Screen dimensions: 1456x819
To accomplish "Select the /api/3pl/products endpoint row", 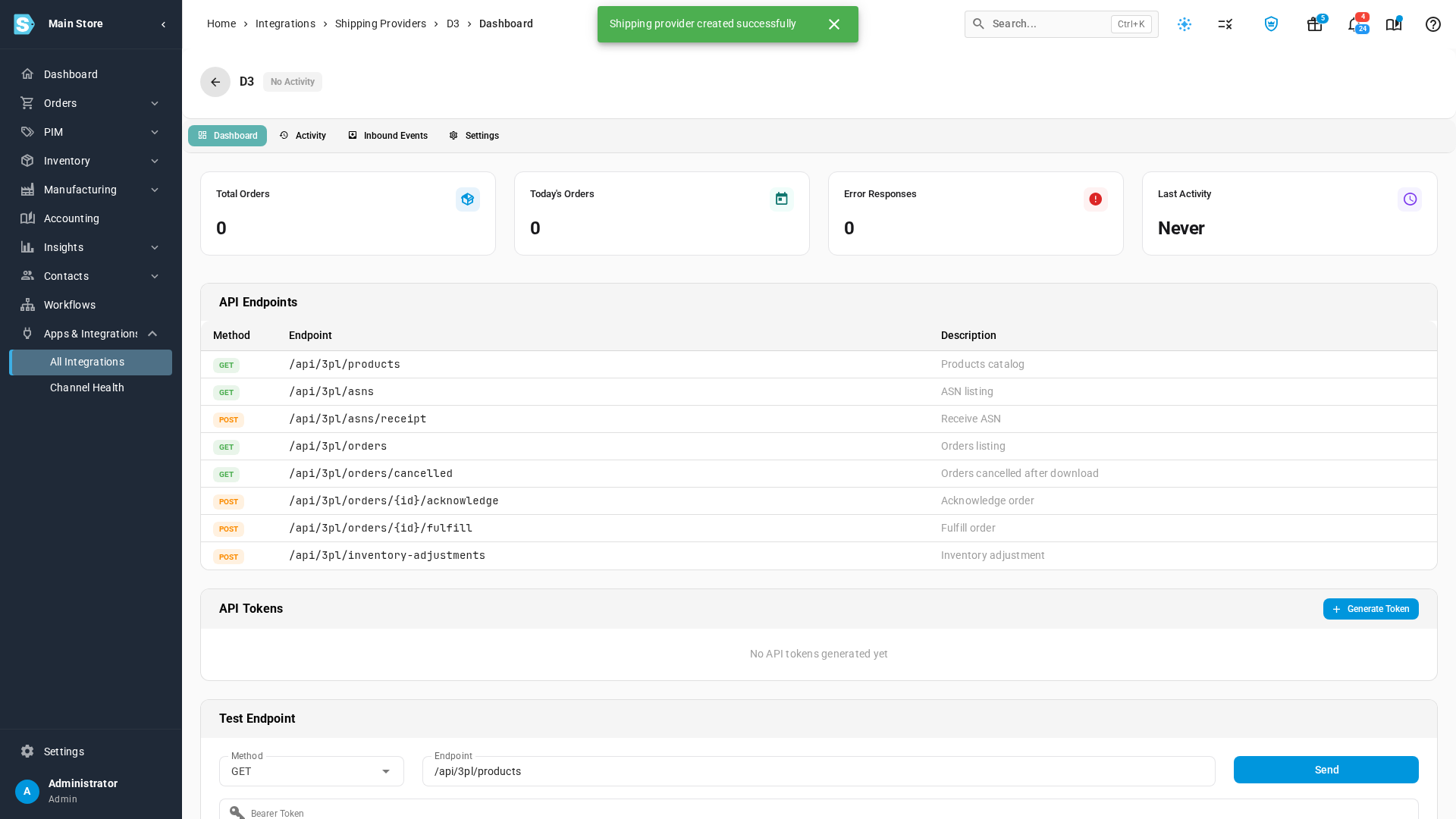I will 819,365.
